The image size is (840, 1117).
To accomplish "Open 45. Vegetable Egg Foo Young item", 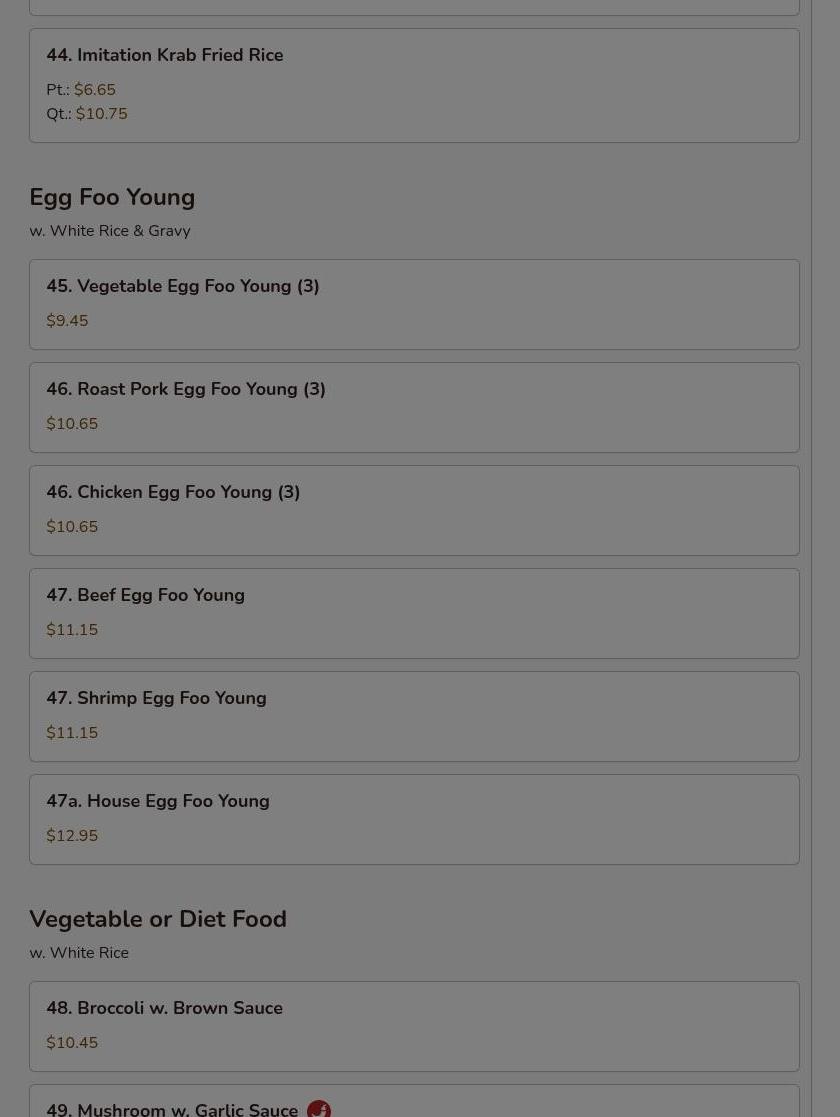I will click(183, 287).
